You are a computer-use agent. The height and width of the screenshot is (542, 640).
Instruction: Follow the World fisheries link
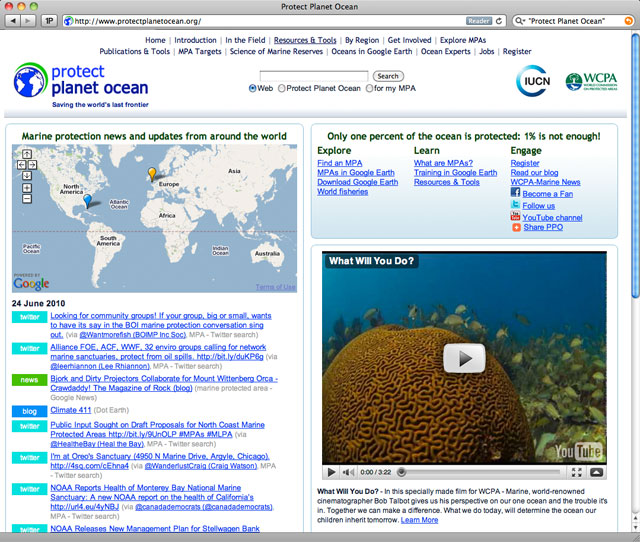[x=342, y=191]
